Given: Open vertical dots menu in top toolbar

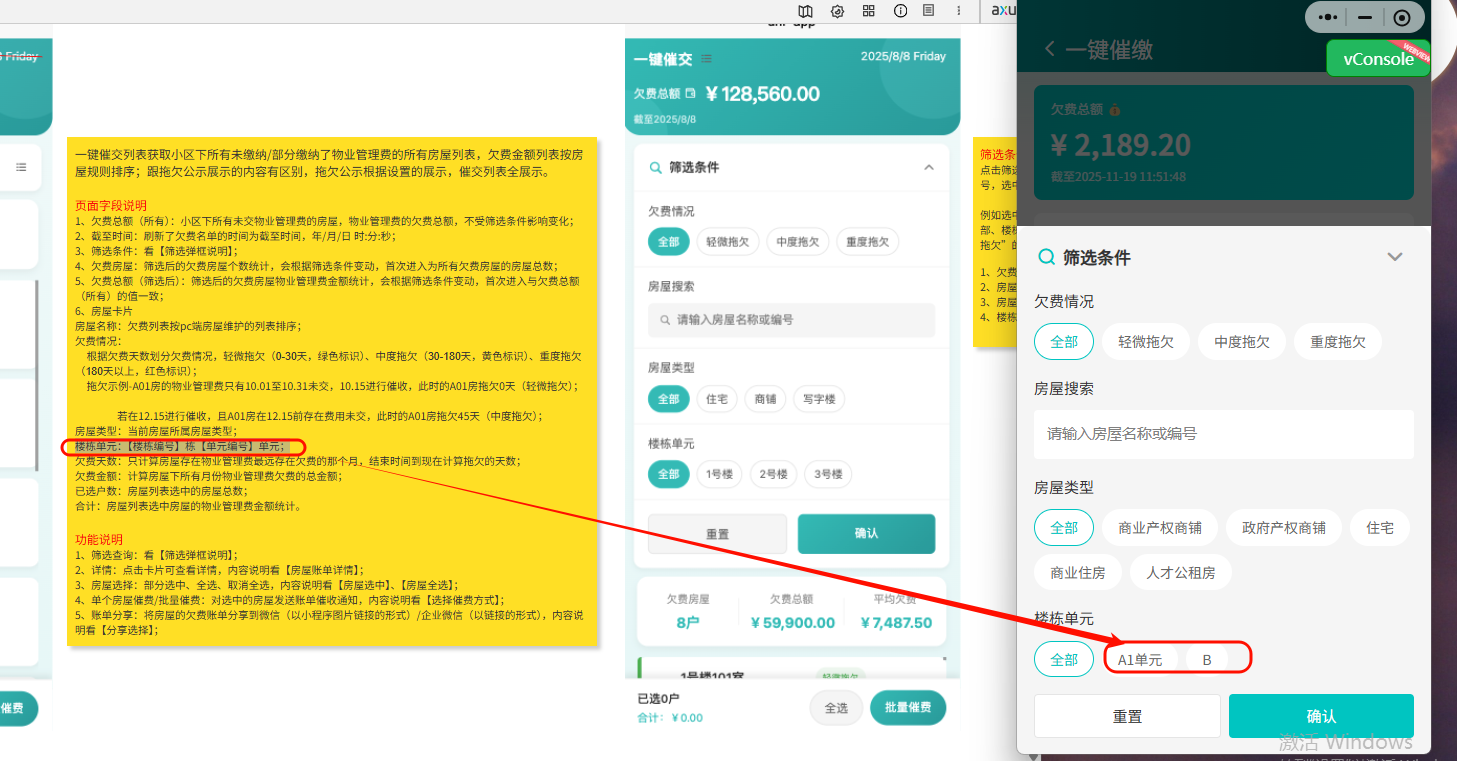Looking at the screenshot, I should pos(959,11).
